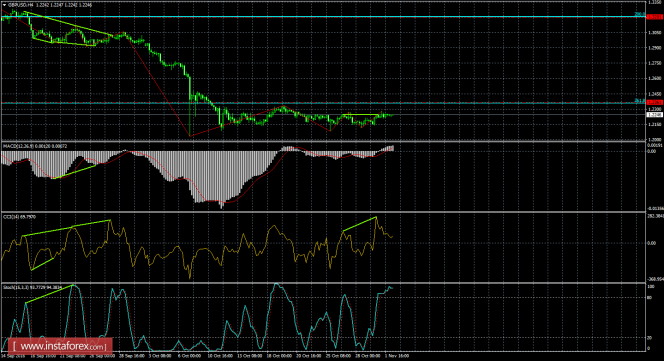
Task: Select green divergence line on MACD histogram
Action: (75, 172)
